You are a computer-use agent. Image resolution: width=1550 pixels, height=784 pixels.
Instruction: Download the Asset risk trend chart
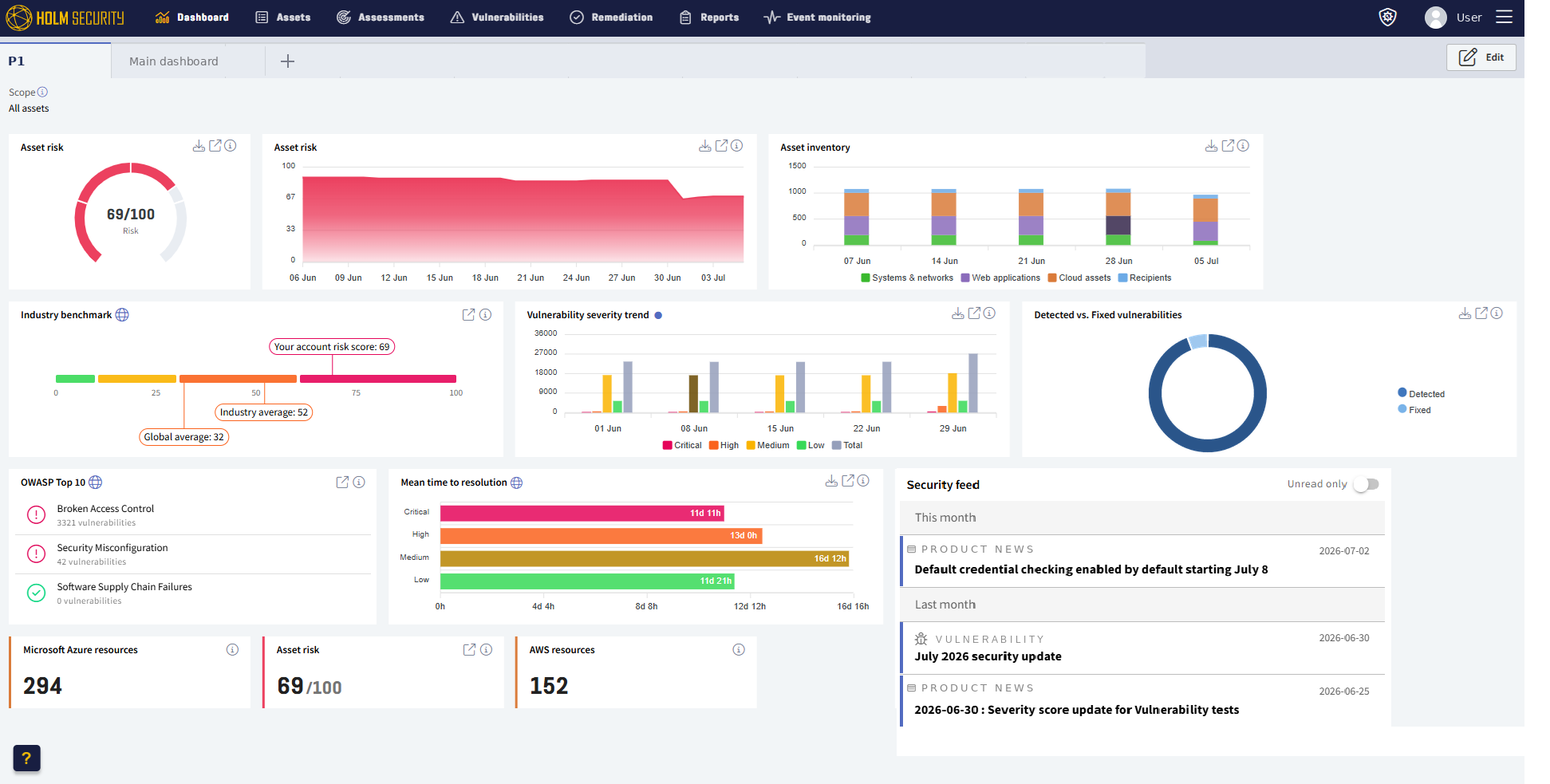705,146
